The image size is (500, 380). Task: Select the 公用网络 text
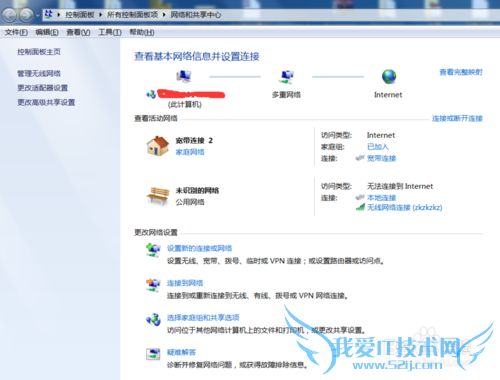point(190,202)
